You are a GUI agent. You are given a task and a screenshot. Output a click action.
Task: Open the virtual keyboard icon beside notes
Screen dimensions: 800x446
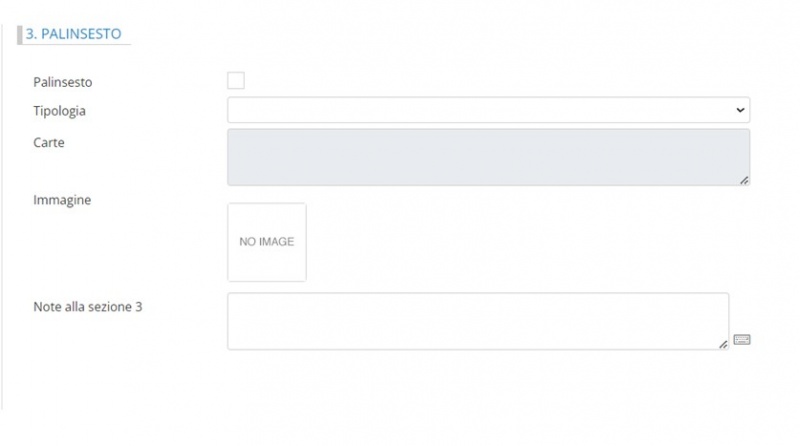pos(741,340)
